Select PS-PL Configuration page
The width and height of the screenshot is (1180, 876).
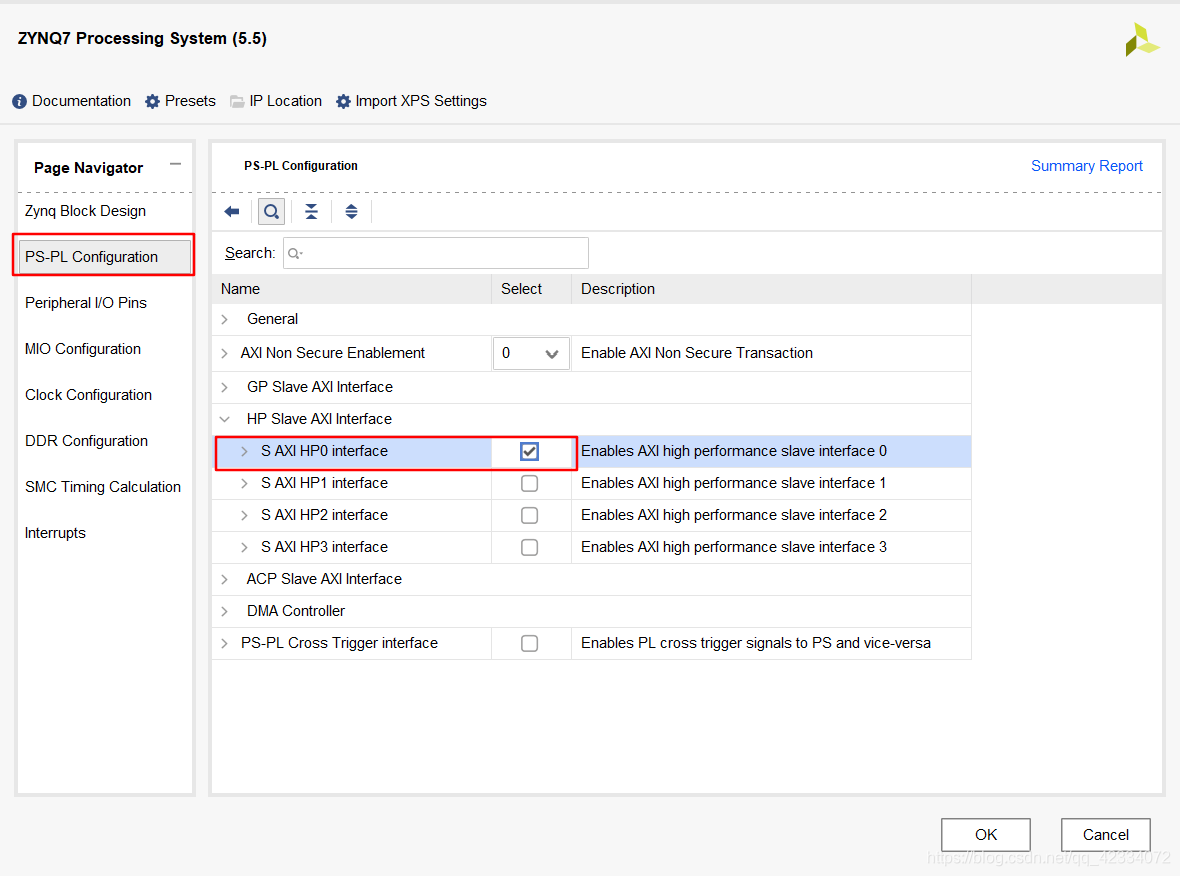(x=104, y=257)
